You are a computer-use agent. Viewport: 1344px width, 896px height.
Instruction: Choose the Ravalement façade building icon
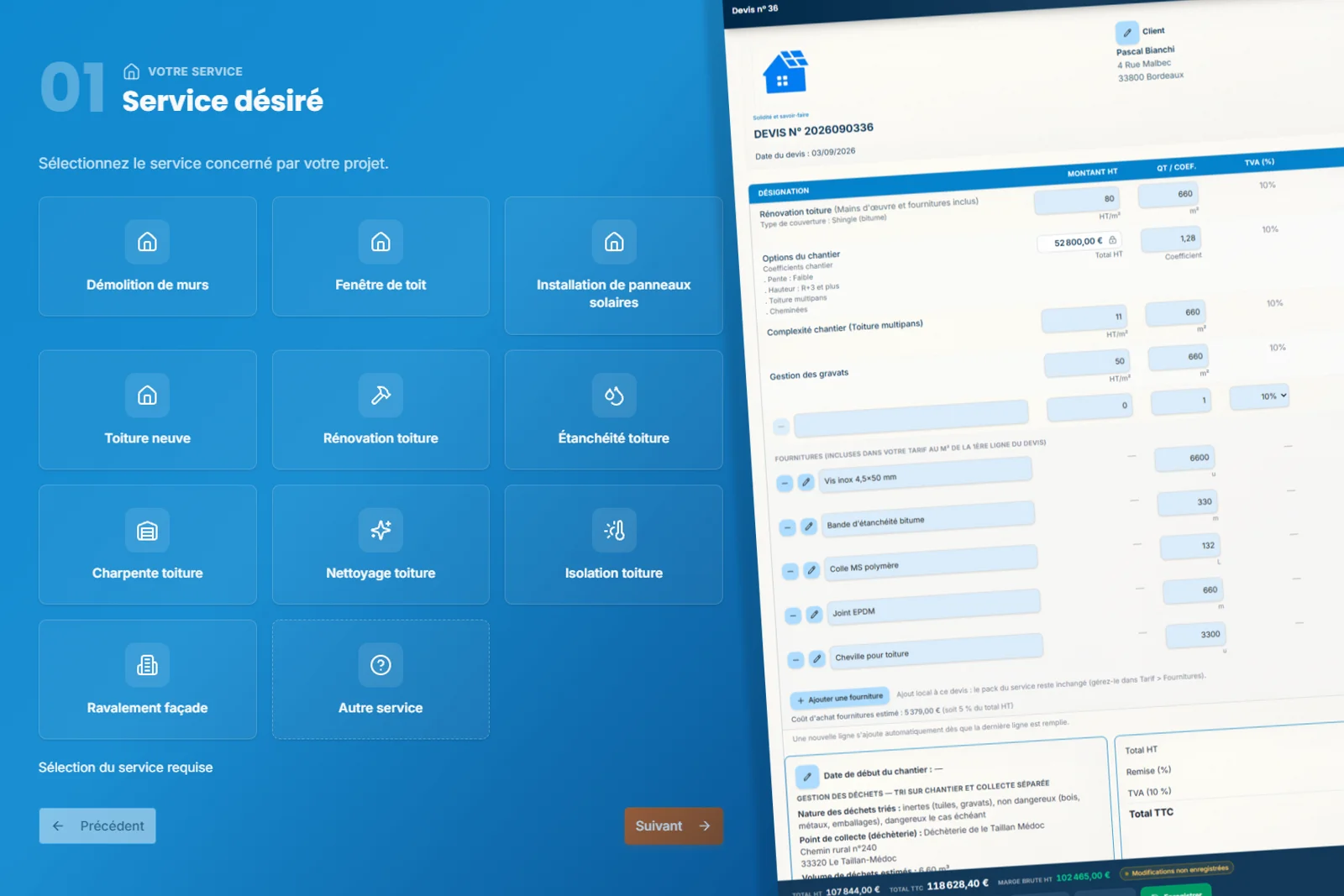coord(147,665)
